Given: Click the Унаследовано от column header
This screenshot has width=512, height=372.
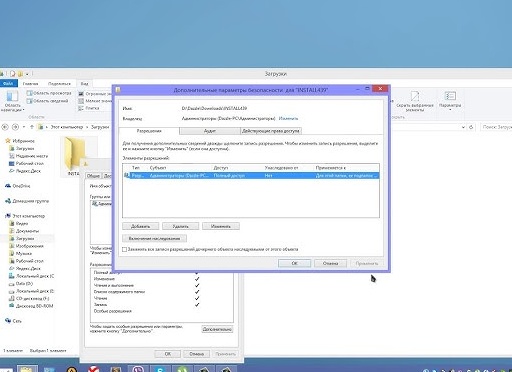Looking at the screenshot, I should coord(281,168).
